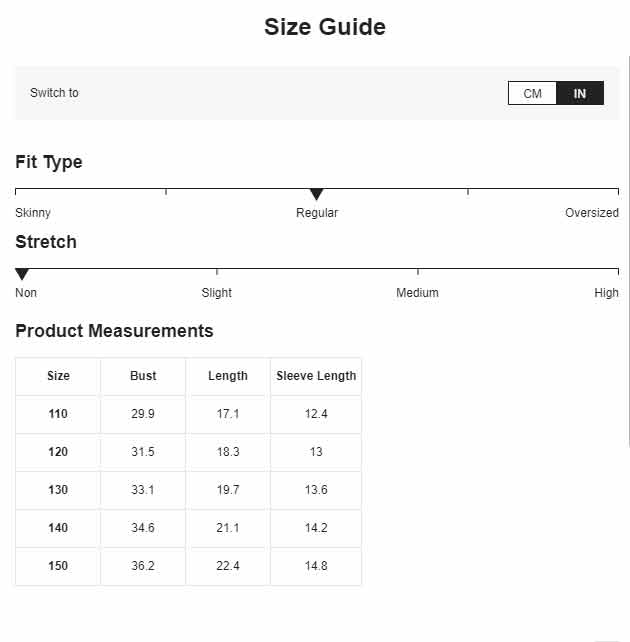The image size is (630, 642).
Task: Click the Regular fit label
Action: pyautogui.click(x=317, y=213)
